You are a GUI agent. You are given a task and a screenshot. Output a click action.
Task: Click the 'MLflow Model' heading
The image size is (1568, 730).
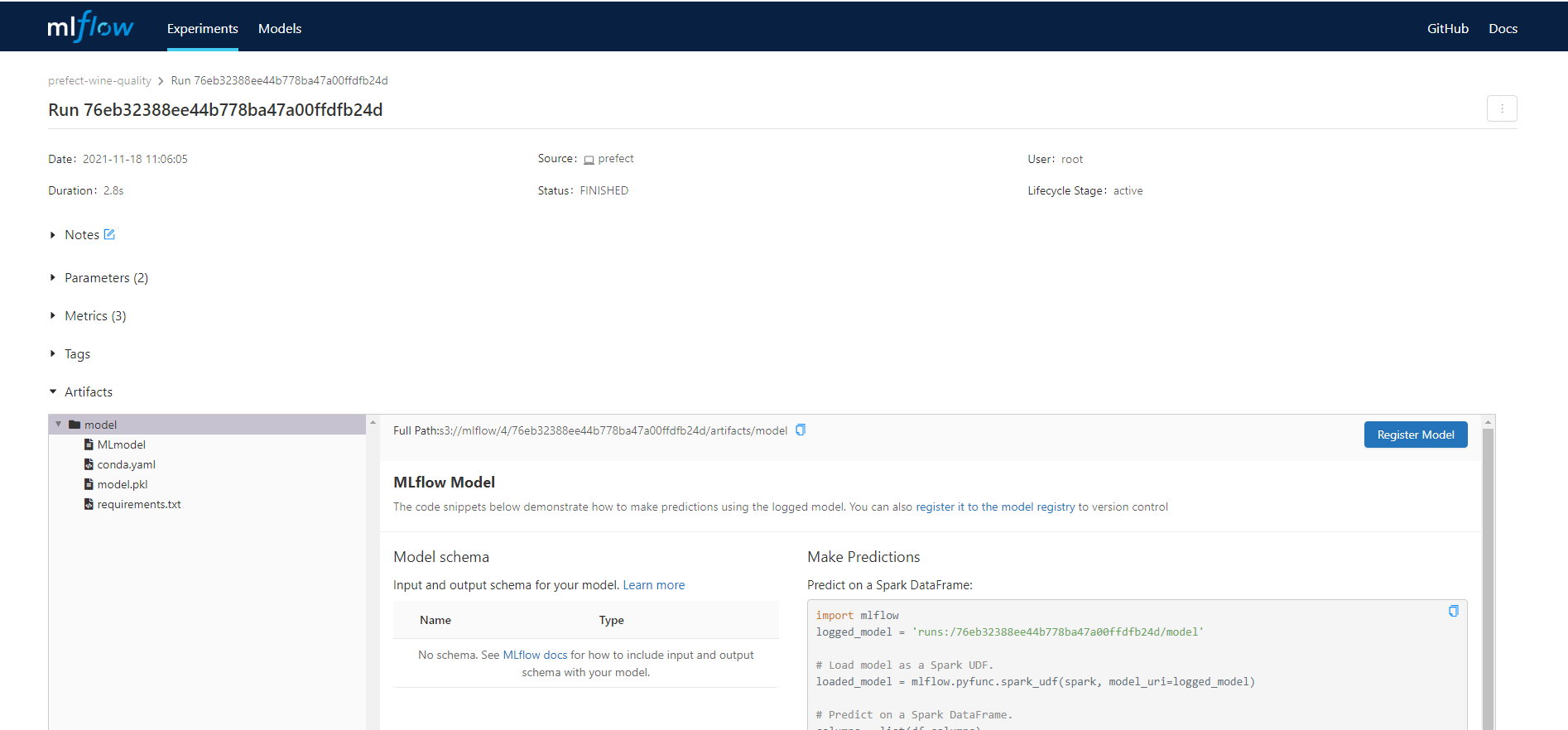pos(445,483)
